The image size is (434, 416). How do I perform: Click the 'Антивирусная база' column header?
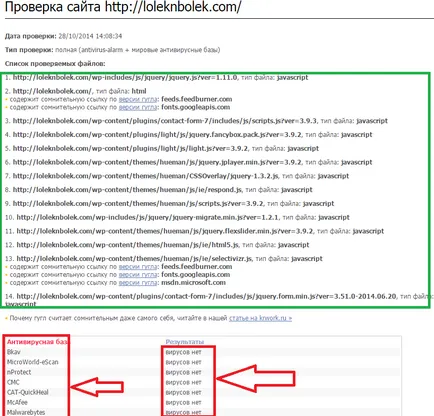point(37,342)
